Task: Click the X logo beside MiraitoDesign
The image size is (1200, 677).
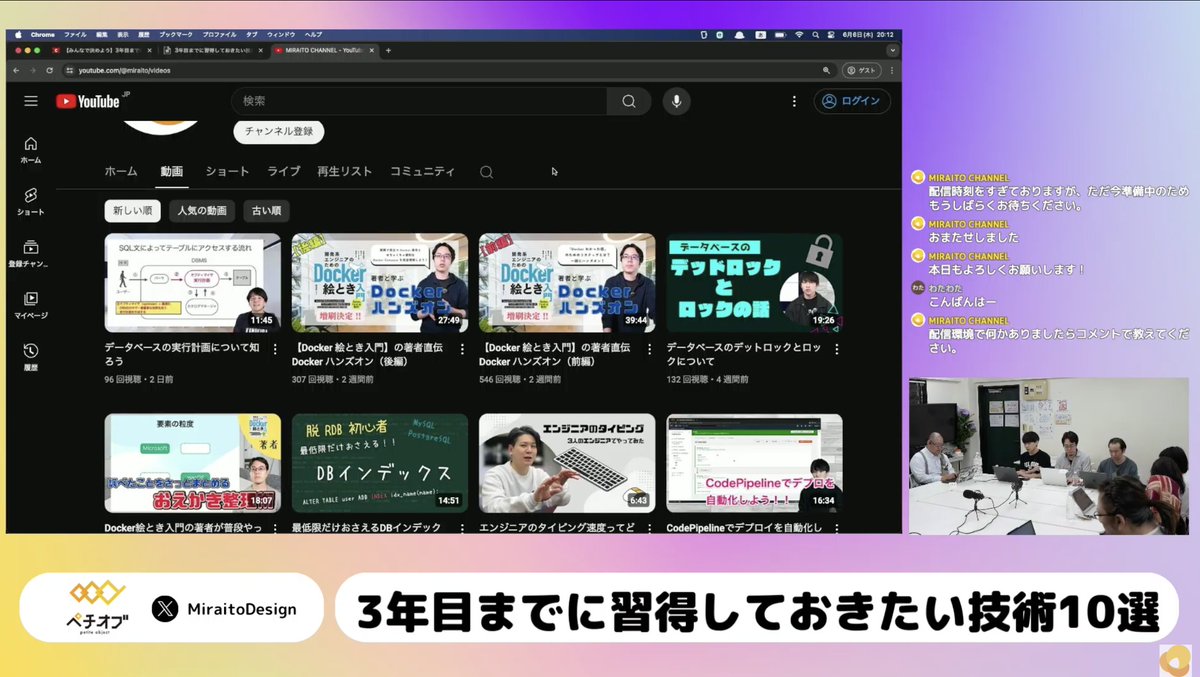Action: [x=166, y=609]
